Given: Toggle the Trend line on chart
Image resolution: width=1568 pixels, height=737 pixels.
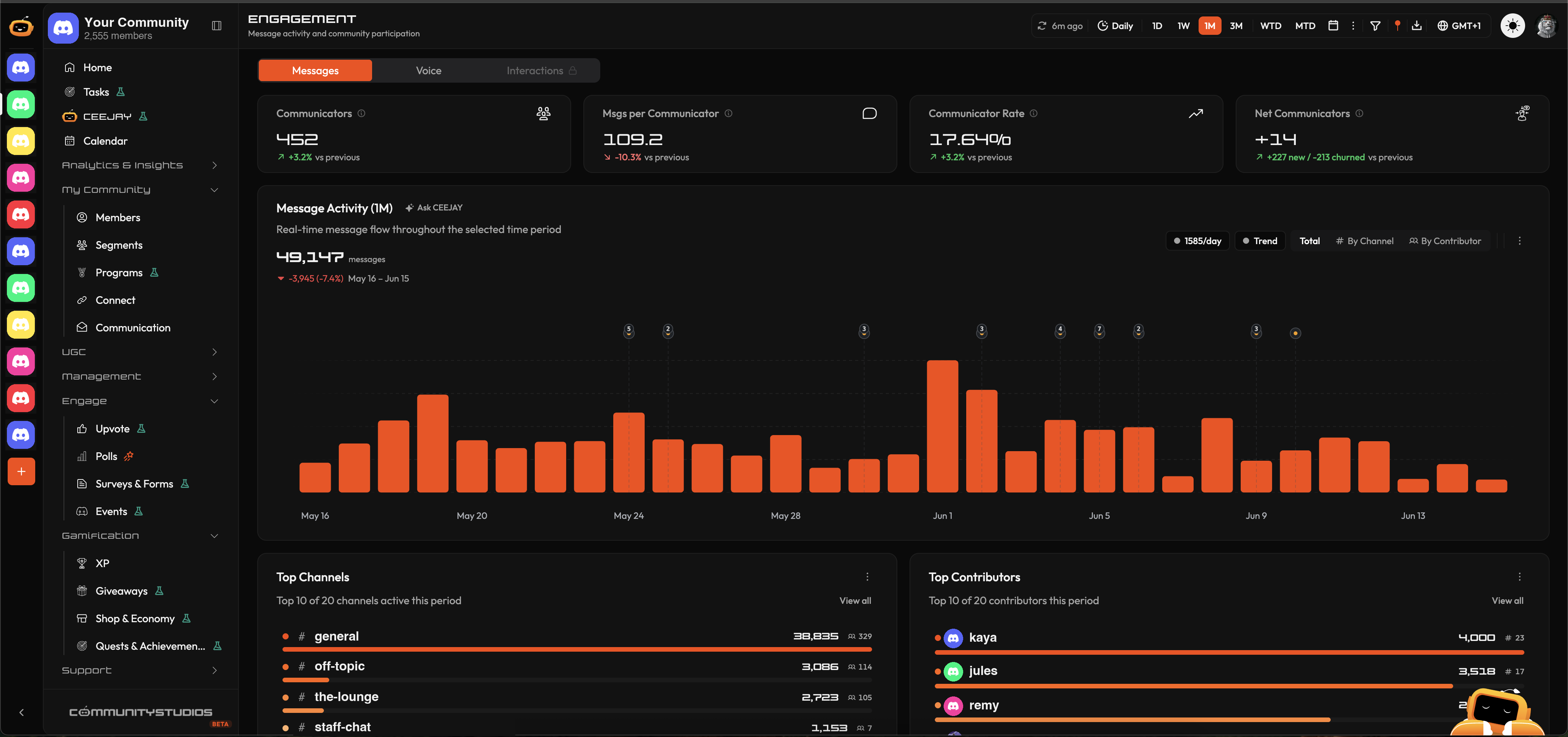Looking at the screenshot, I should 1259,241.
